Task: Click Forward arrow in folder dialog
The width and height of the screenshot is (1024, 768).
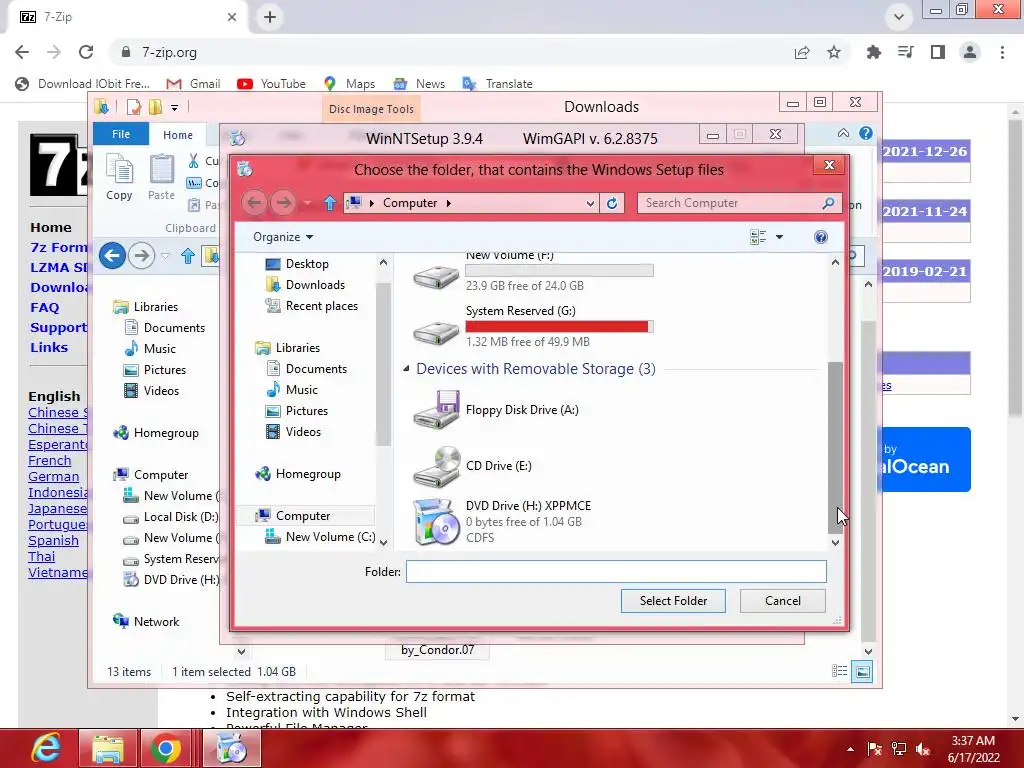Action: [x=283, y=203]
